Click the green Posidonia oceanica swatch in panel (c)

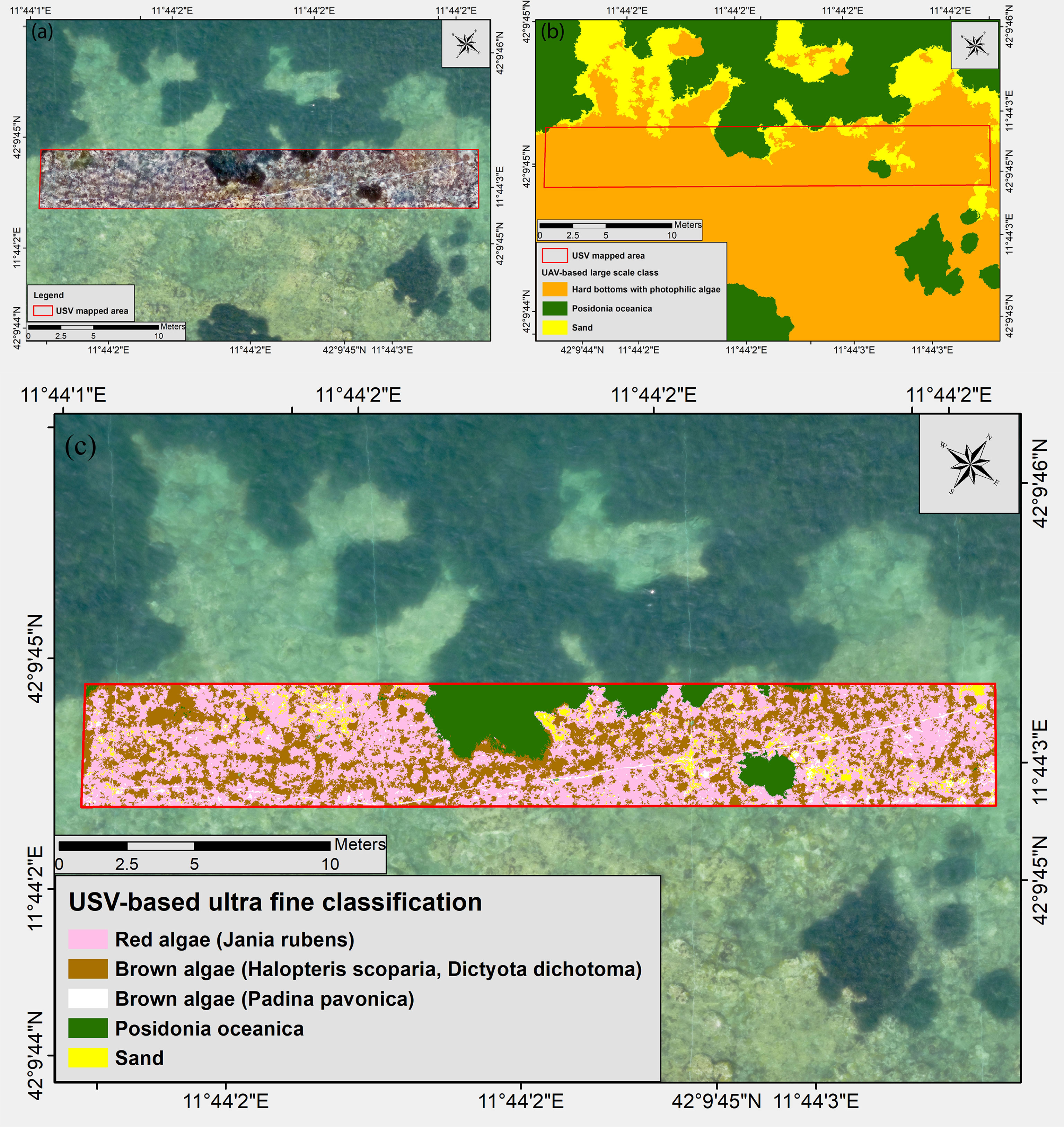point(88,1028)
